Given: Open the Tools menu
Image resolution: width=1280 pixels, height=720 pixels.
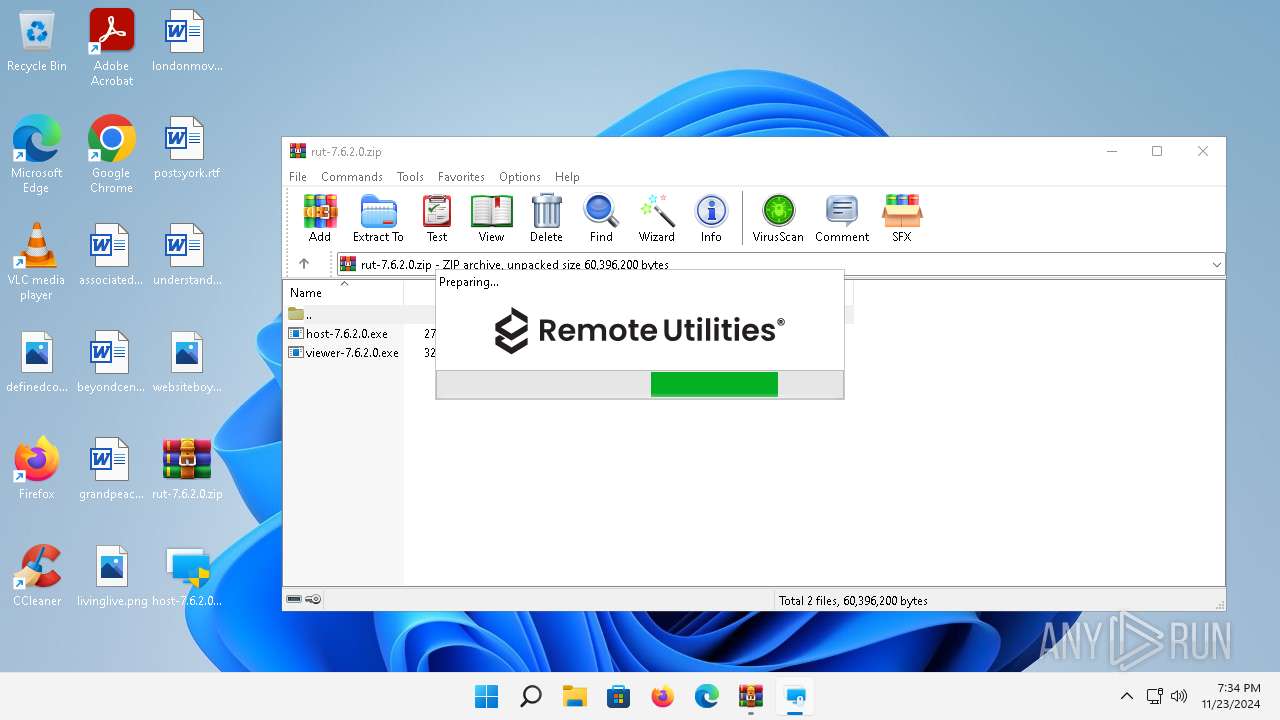Looking at the screenshot, I should [x=410, y=177].
